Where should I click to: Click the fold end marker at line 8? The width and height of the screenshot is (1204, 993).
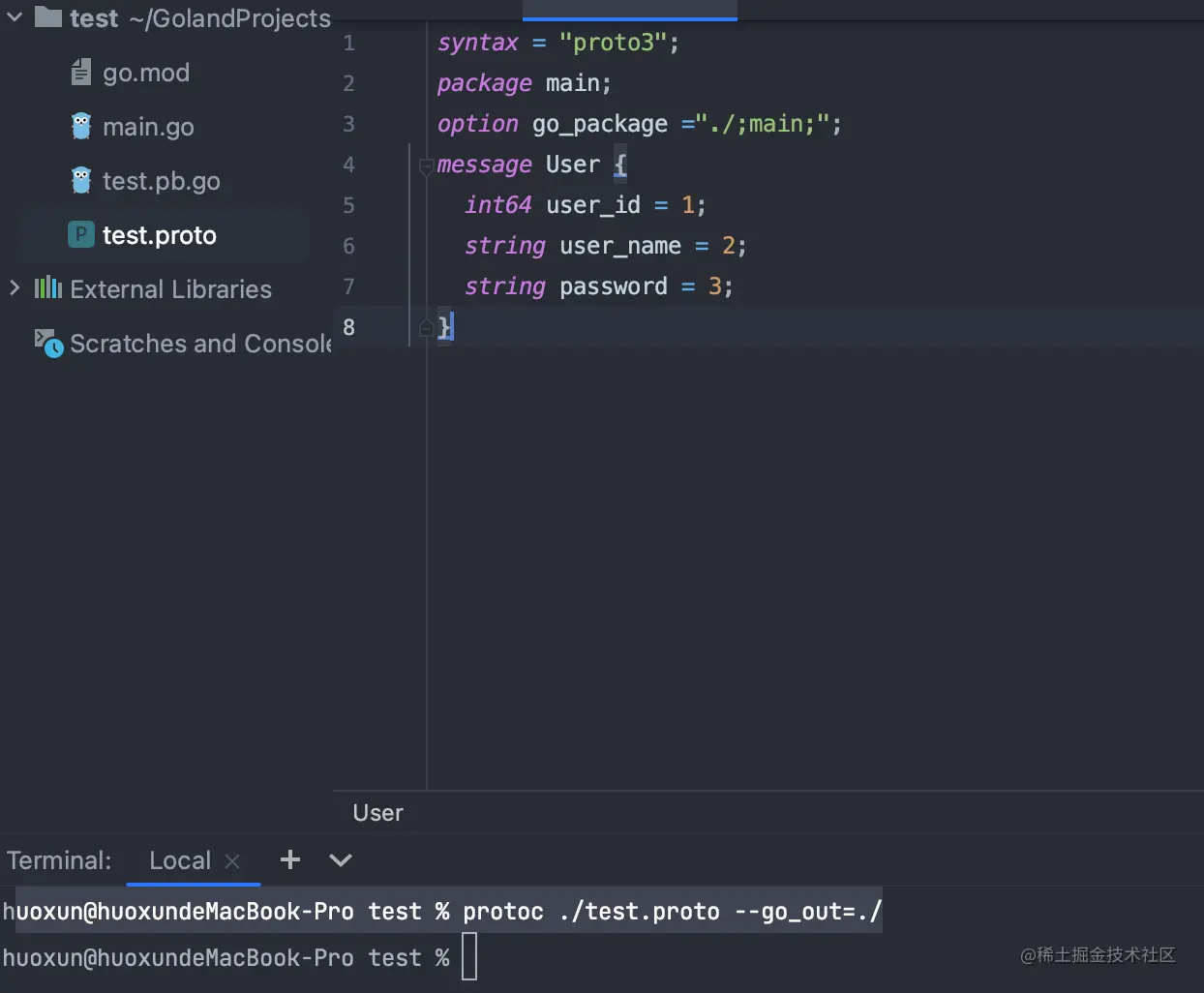426,329
